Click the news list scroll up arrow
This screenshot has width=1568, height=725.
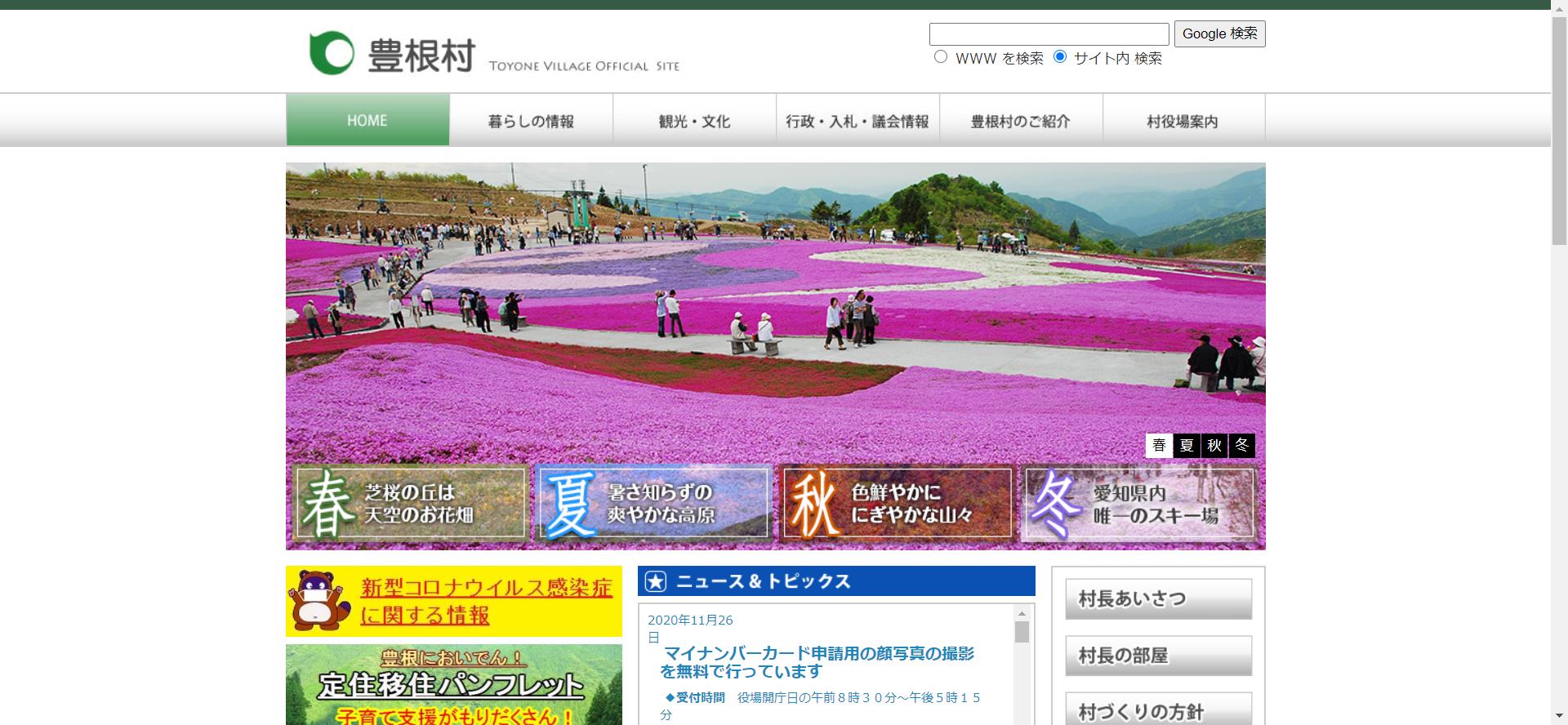1022,613
